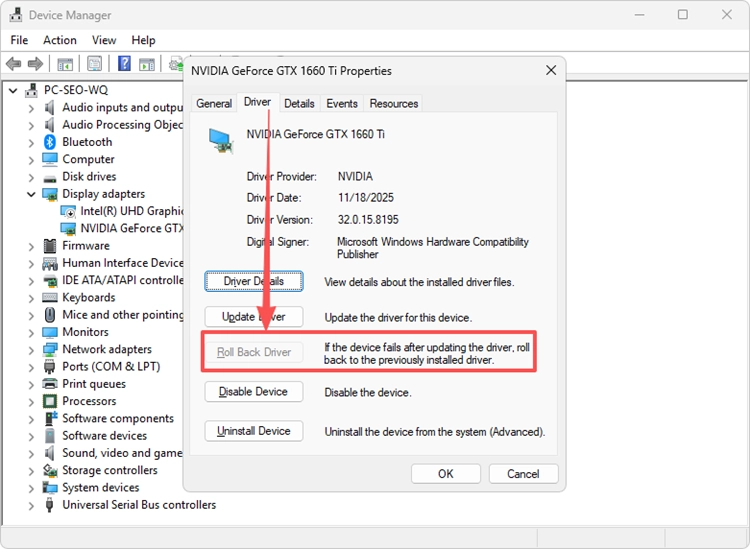Expand the Universal Serial Bus controllers chevron
This screenshot has height=549, width=750.
click(x=31, y=505)
